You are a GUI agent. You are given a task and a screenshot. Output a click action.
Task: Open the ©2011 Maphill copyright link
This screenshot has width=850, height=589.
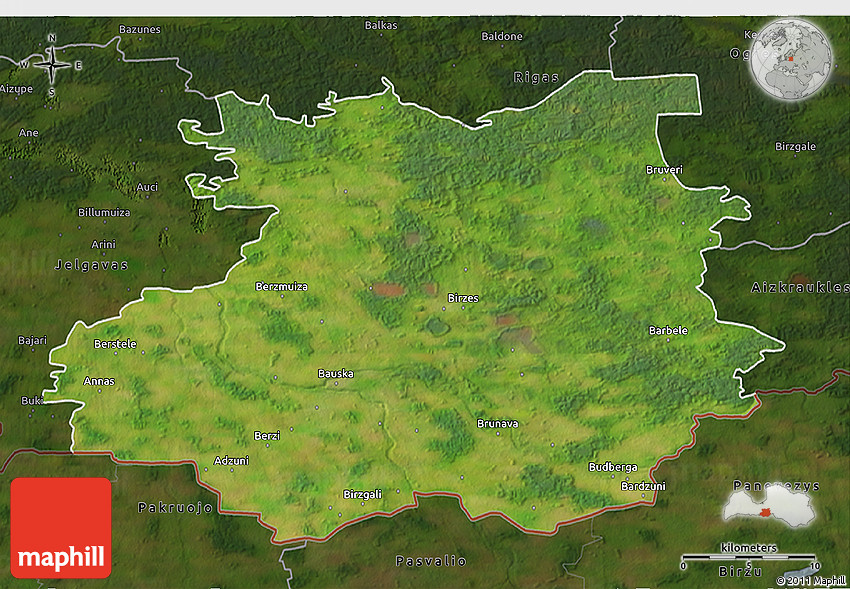(x=810, y=580)
